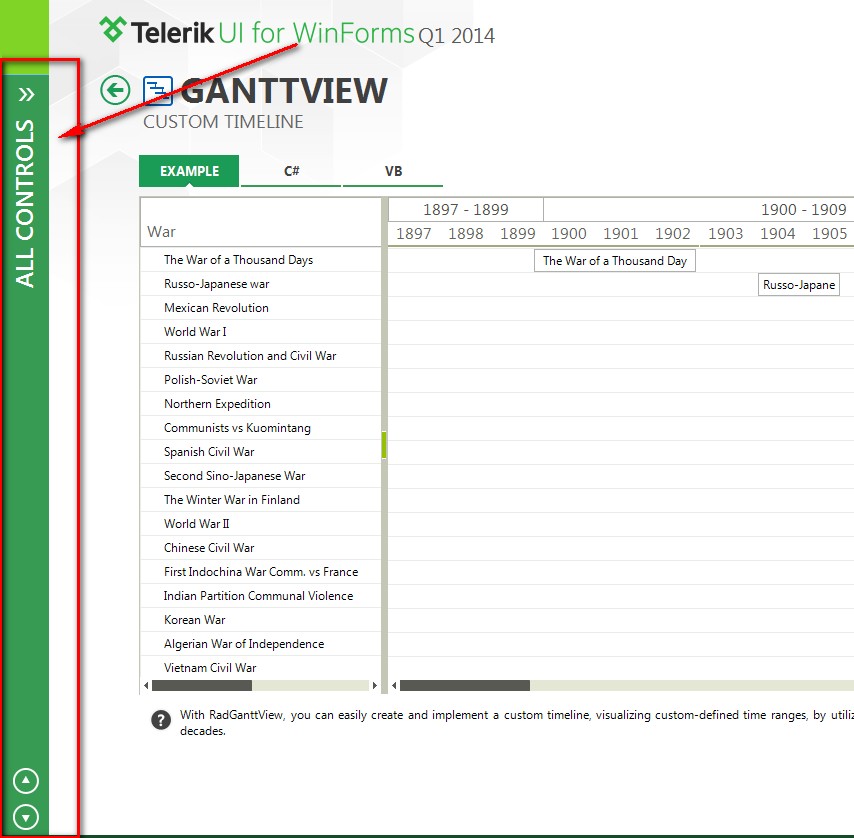
Task: Click the Telerik logo icon
Action: click(x=113, y=29)
